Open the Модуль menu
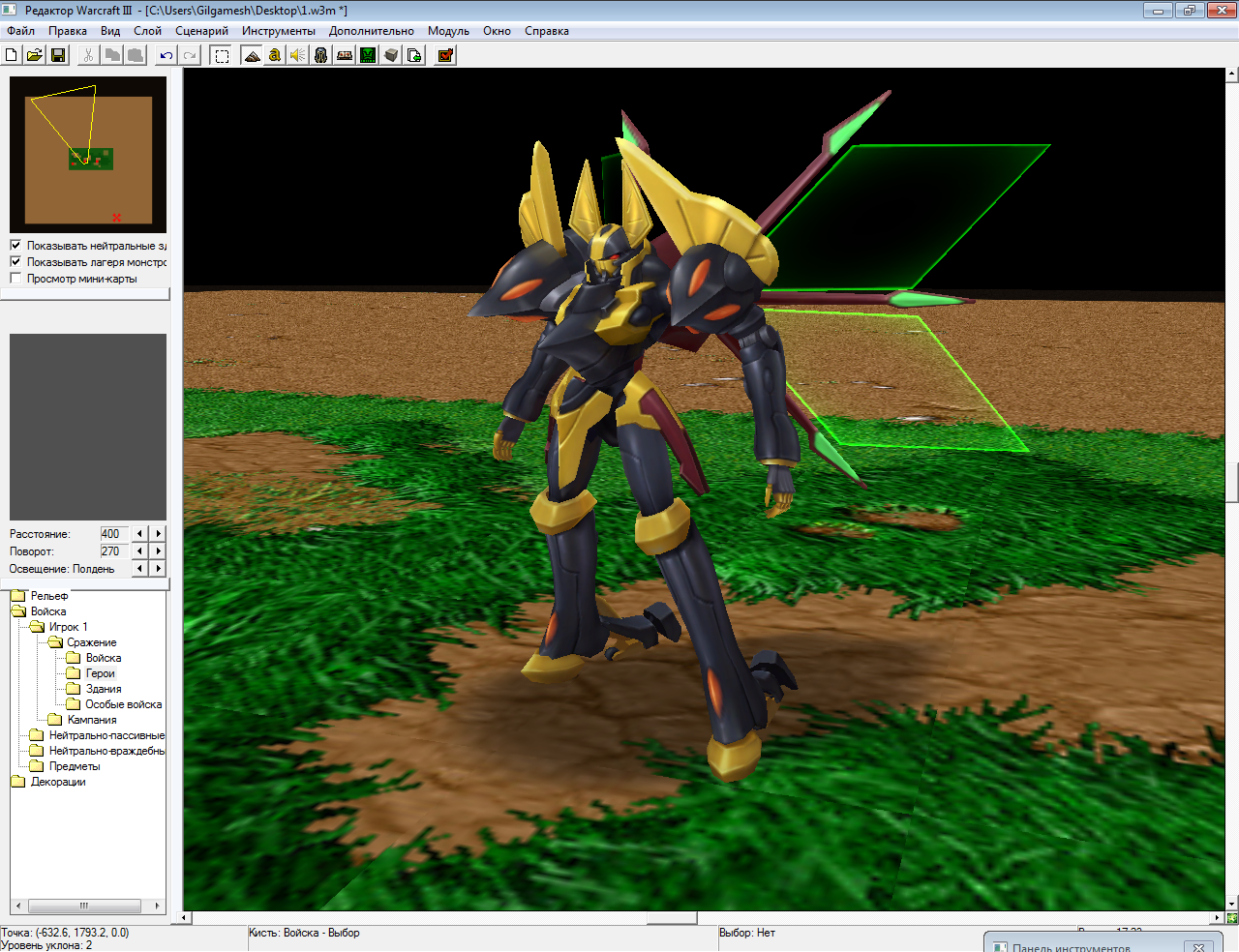This screenshot has height=952, width=1239. (448, 31)
